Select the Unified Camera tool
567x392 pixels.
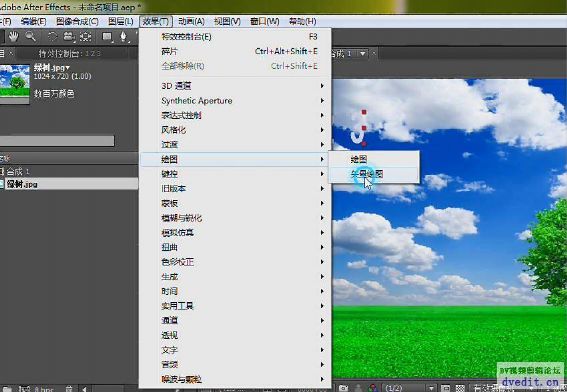tap(69, 36)
